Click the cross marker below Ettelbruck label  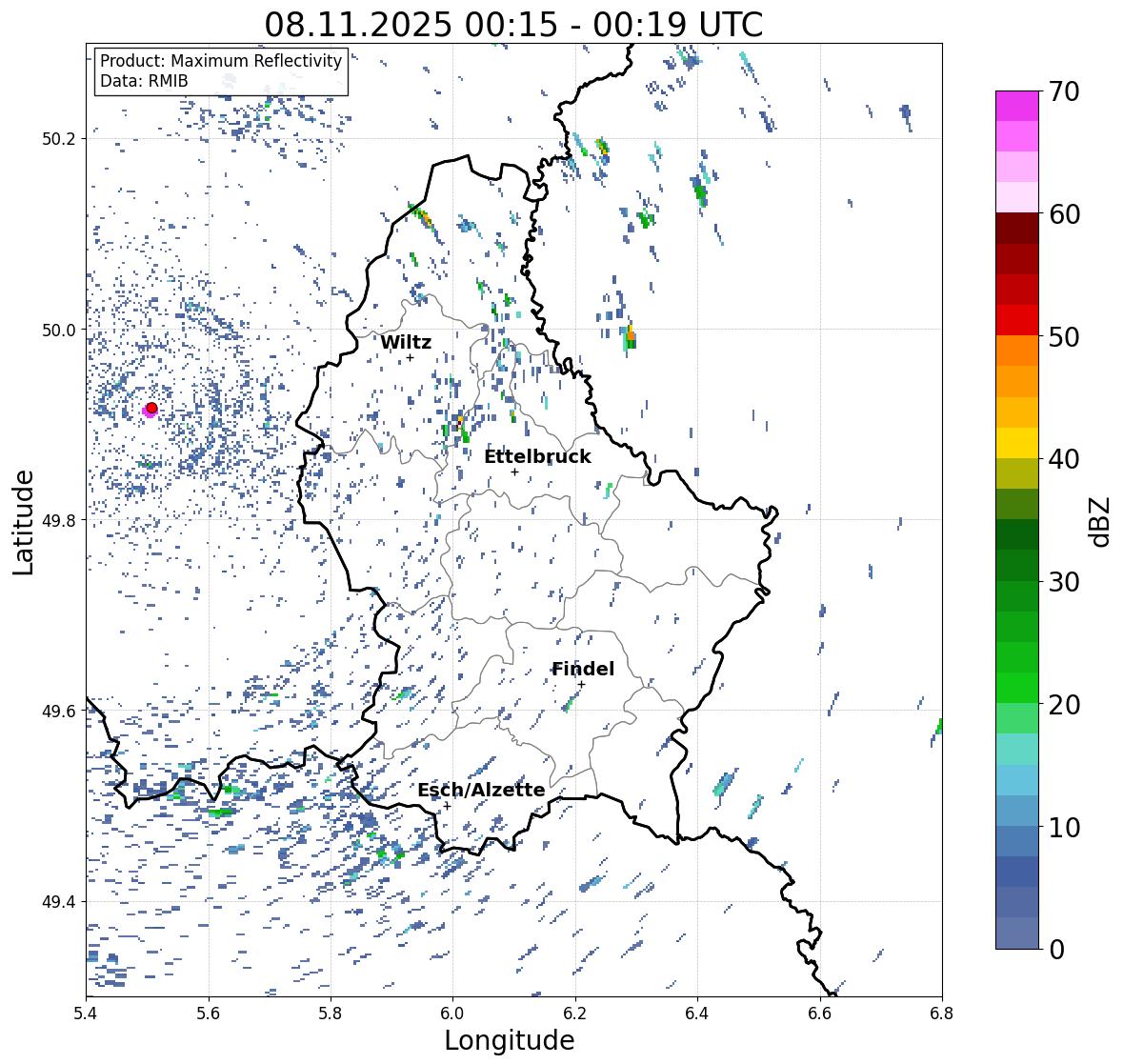click(514, 472)
